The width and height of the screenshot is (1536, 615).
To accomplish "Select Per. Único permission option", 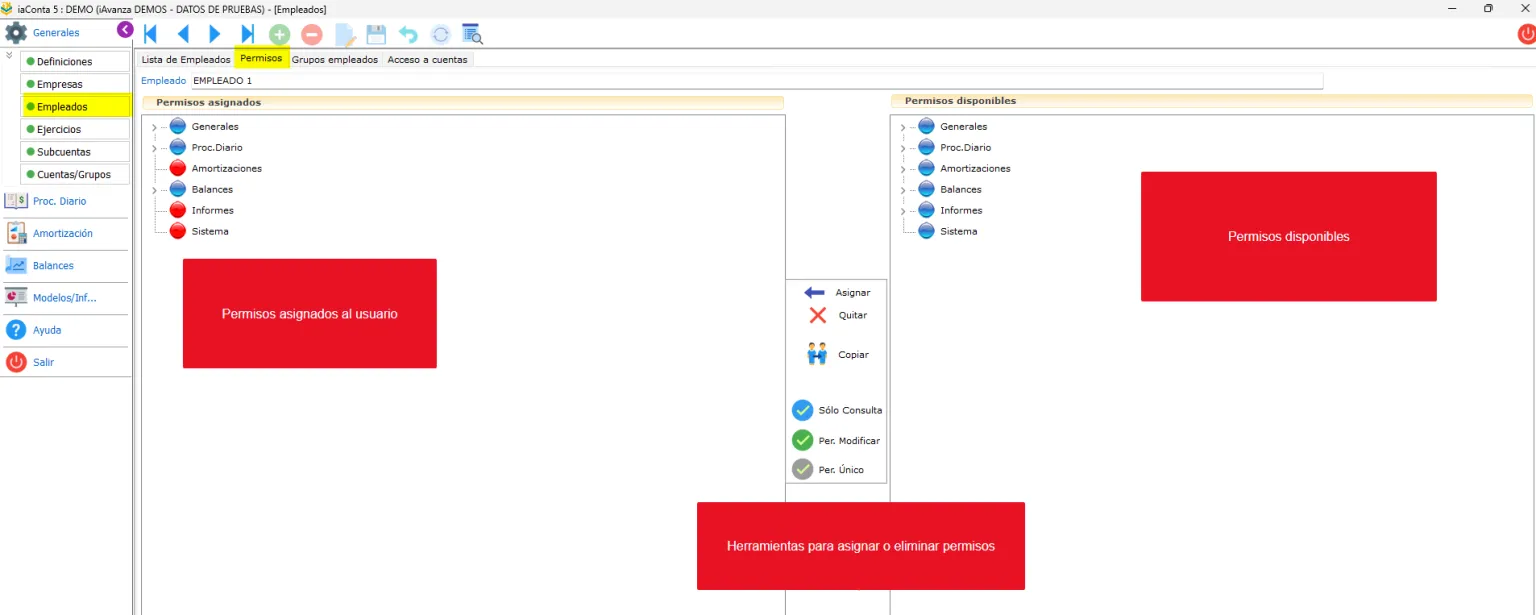I will click(x=828, y=469).
